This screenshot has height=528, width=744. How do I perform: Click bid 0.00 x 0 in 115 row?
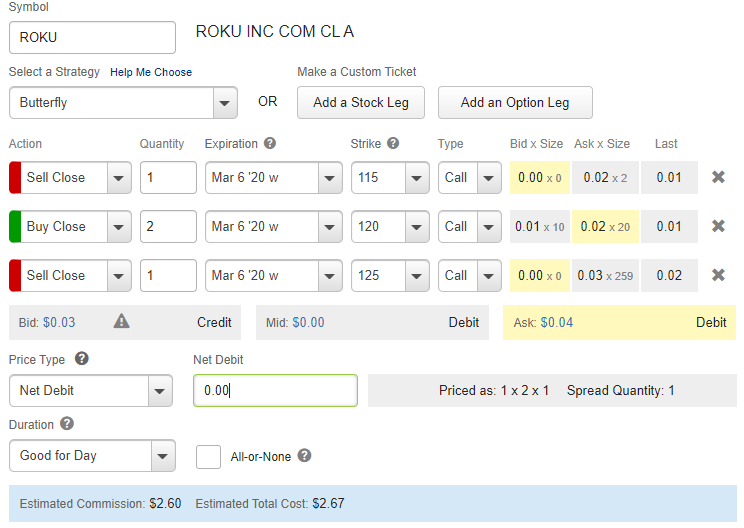539,177
